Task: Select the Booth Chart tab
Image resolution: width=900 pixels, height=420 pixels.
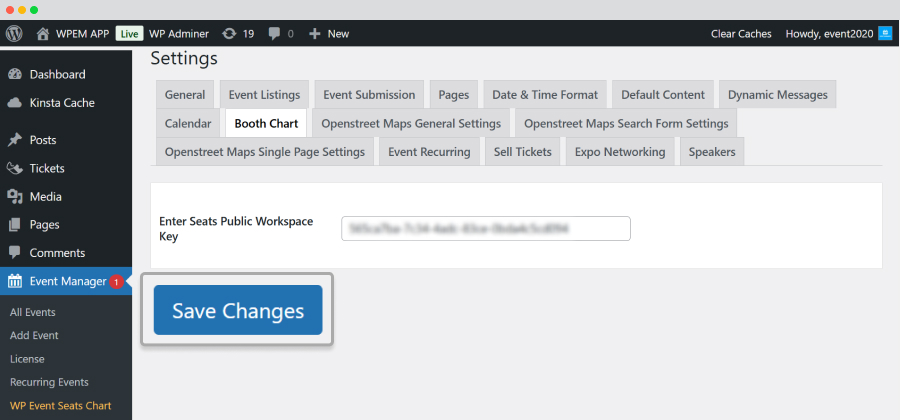Action: click(x=266, y=123)
